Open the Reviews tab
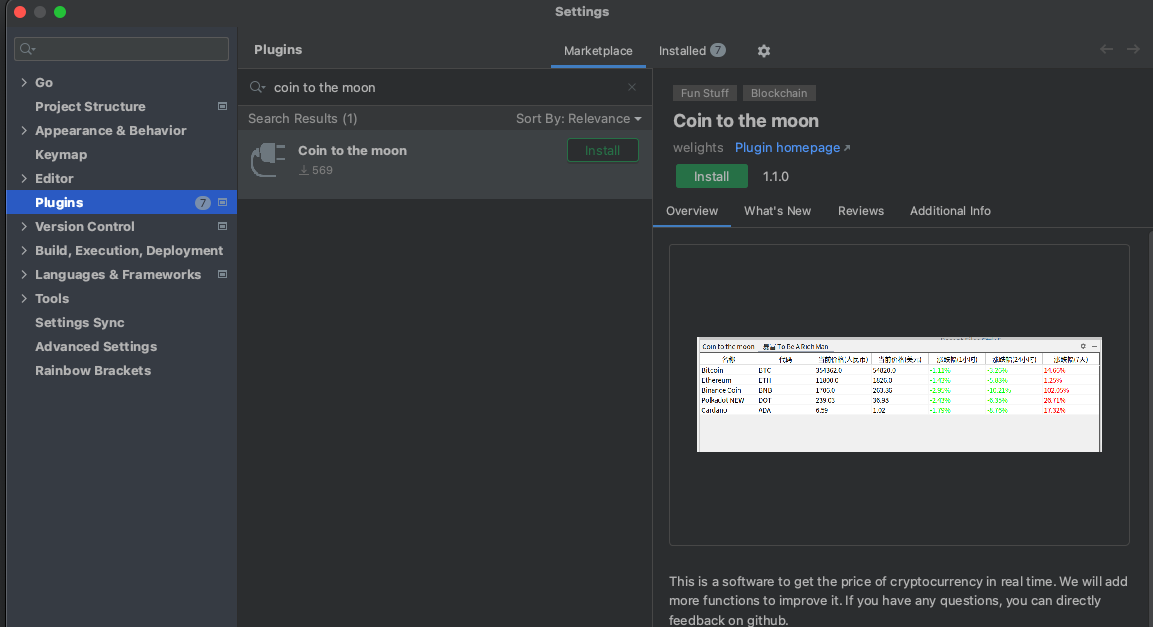This screenshot has height=627, width=1153. 860,211
